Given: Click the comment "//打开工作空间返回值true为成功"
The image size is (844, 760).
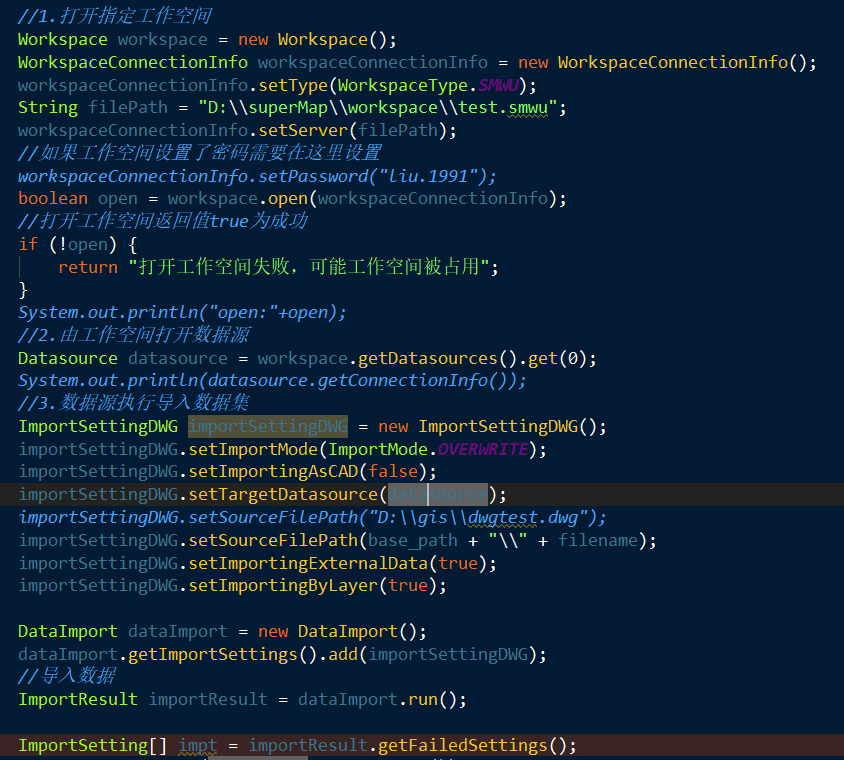Looking at the screenshot, I should (163, 221).
